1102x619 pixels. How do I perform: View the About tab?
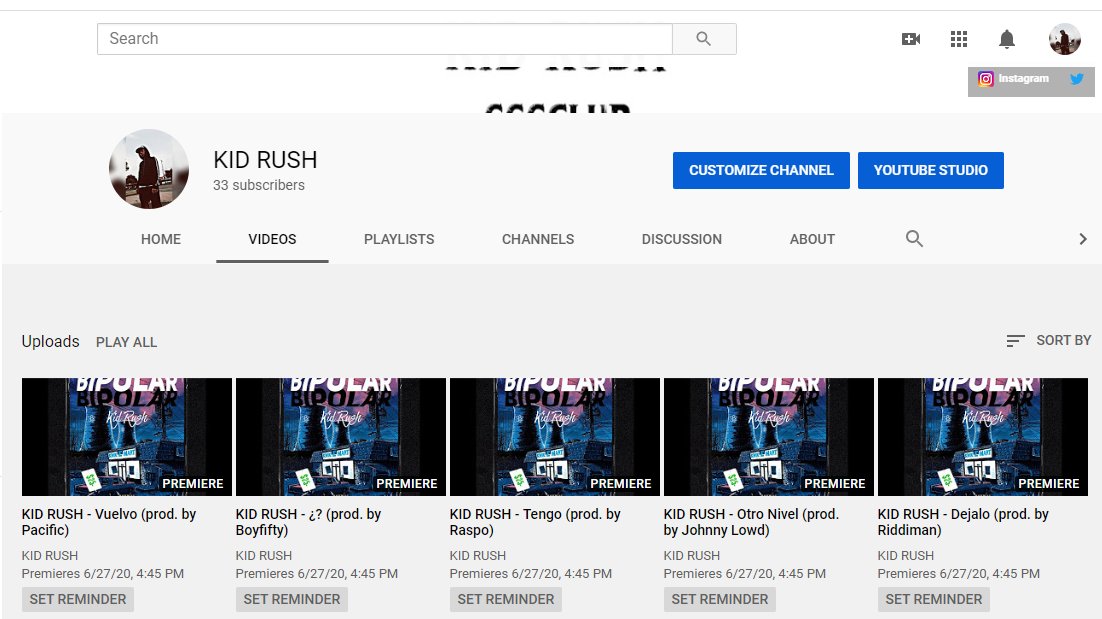[812, 239]
